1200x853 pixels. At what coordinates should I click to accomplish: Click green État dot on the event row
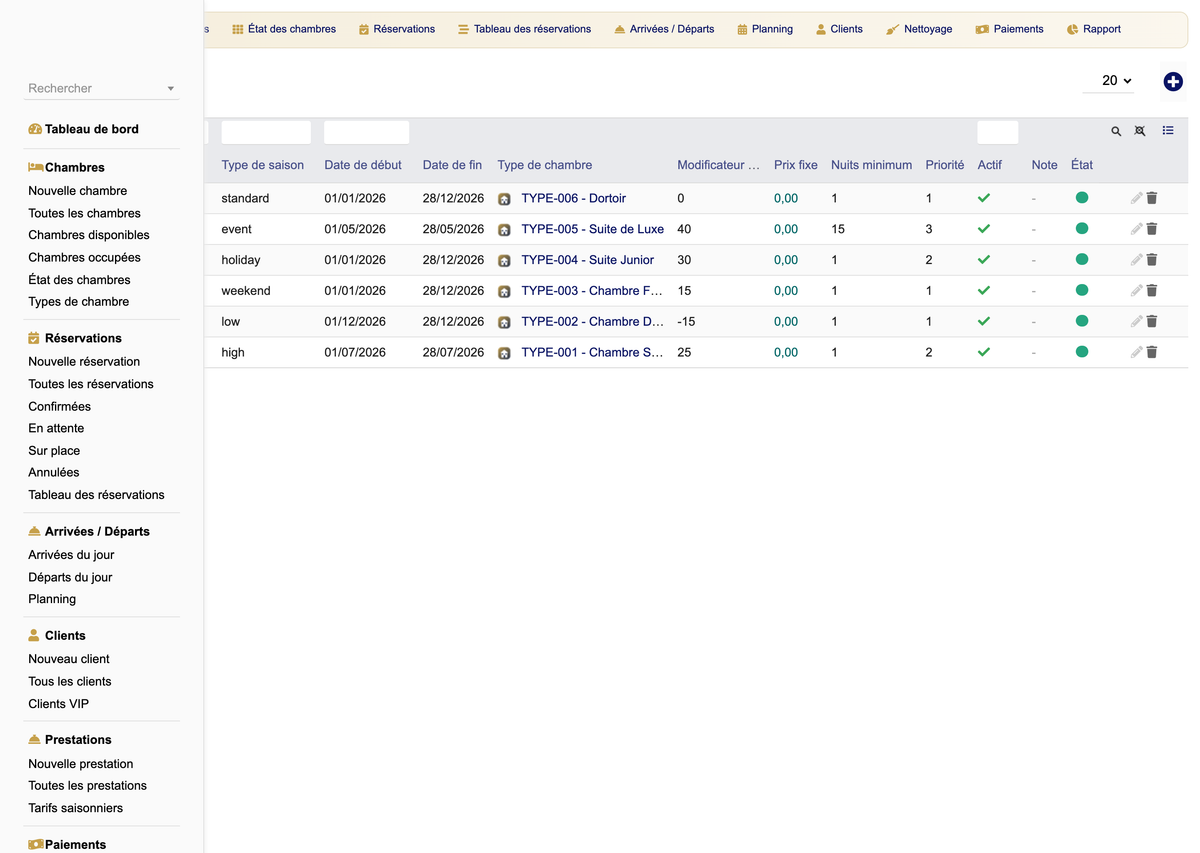(x=1082, y=229)
